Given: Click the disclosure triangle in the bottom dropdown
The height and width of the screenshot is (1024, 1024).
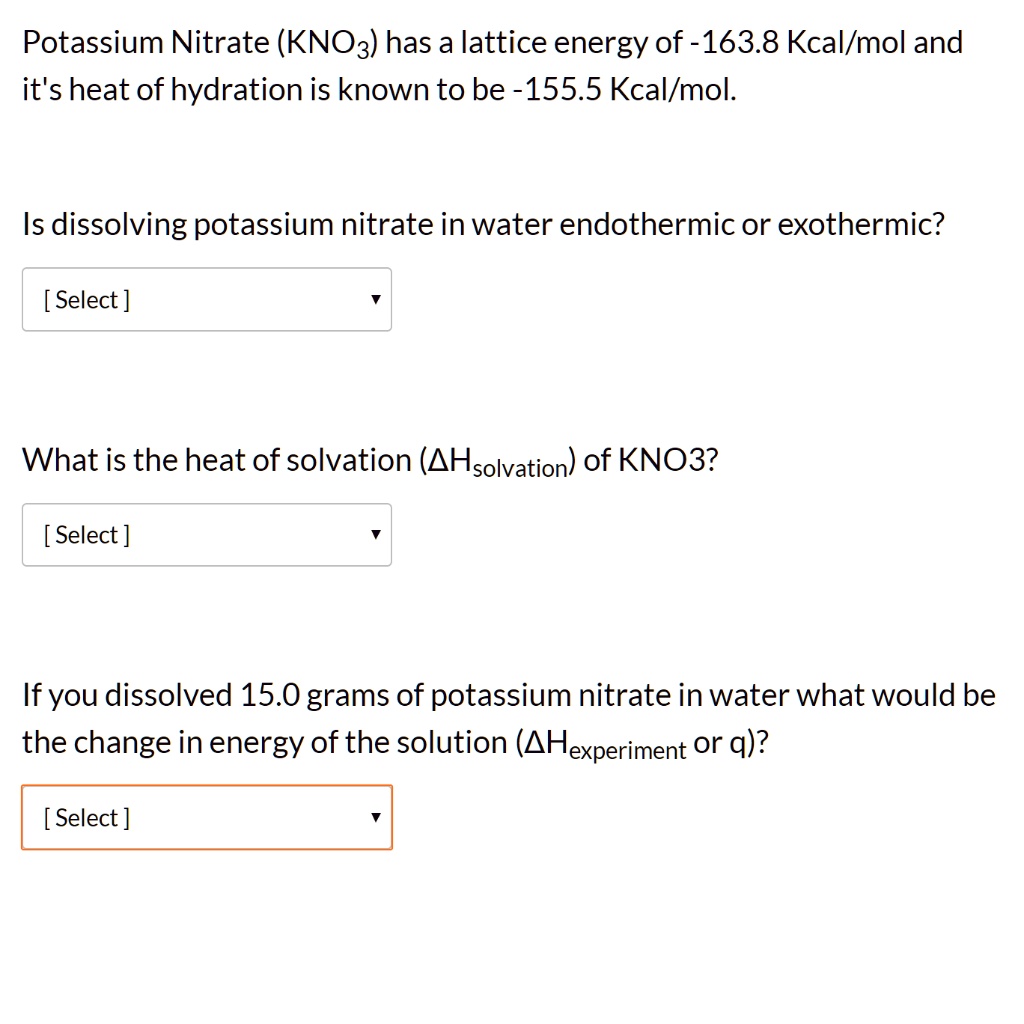Looking at the screenshot, I should point(375,817).
